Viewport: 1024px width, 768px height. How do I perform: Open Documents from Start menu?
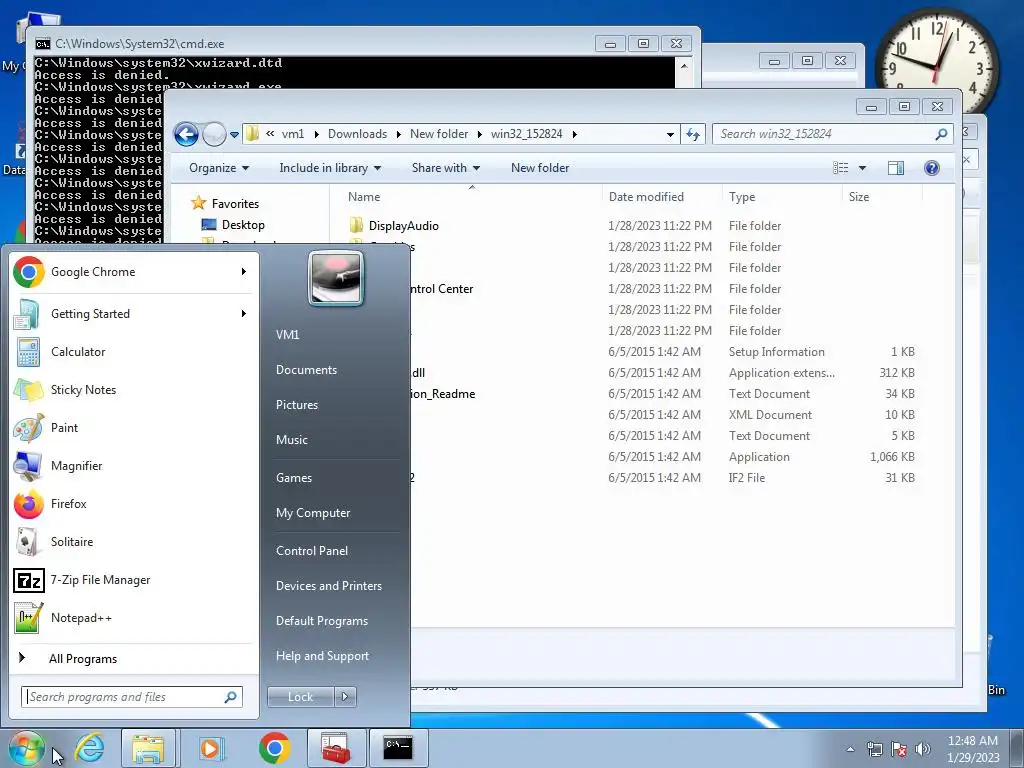[306, 370]
